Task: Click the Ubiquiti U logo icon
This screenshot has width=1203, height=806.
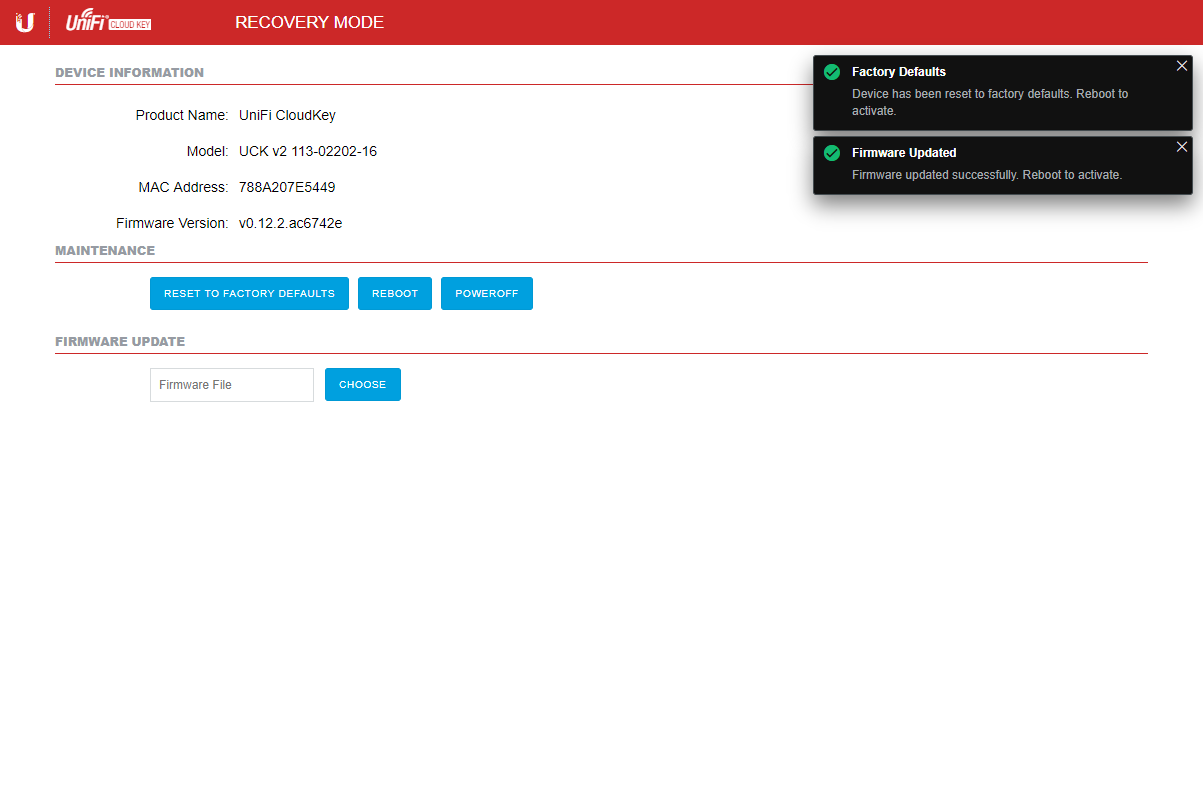Action: point(25,22)
